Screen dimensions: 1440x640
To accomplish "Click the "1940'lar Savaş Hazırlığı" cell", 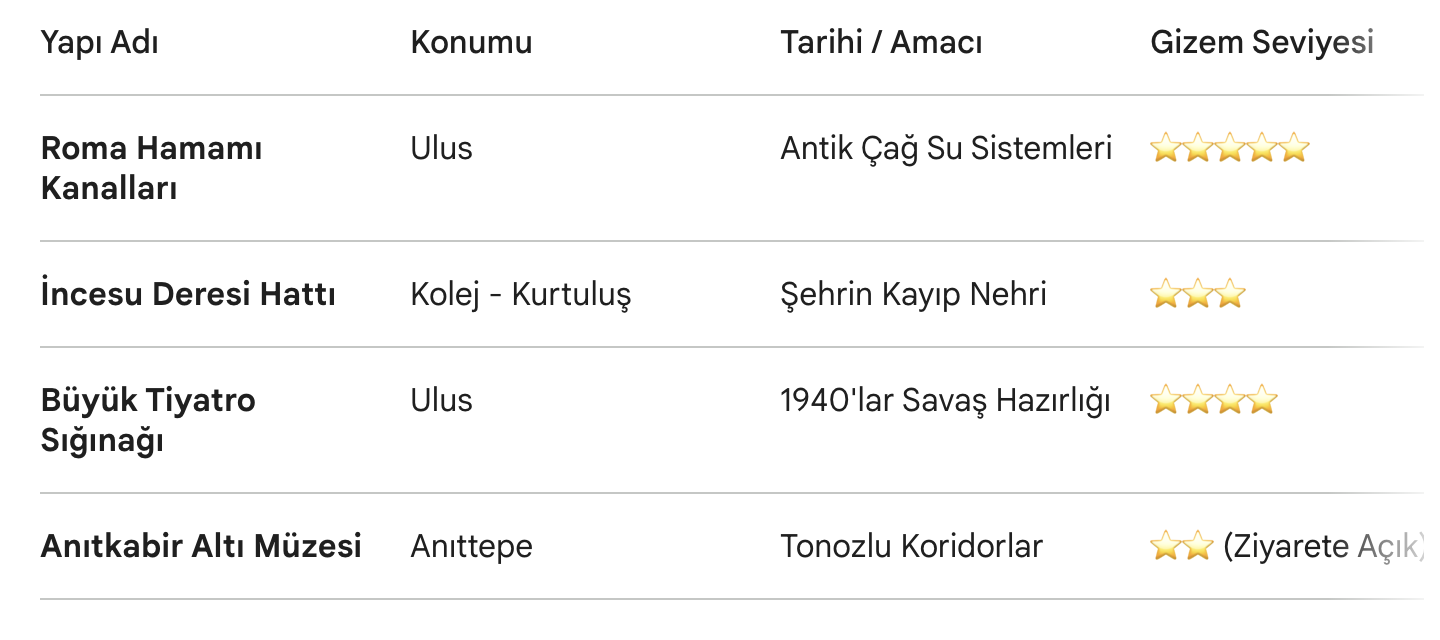I will 945,401.
